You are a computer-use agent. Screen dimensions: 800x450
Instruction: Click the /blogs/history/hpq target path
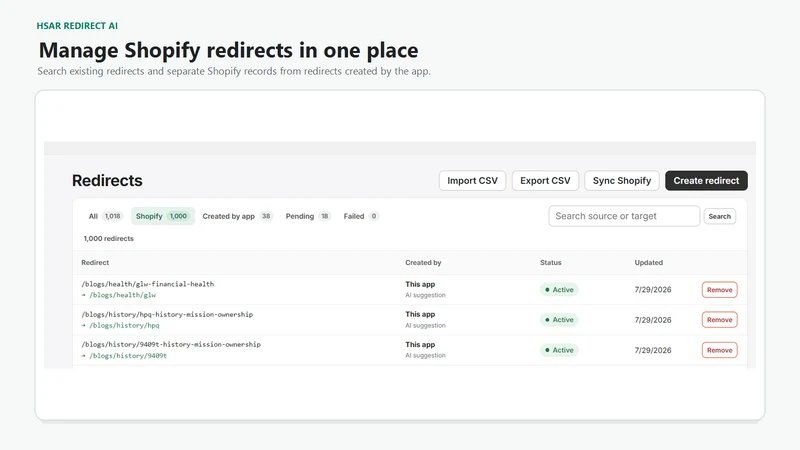coord(124,325)
